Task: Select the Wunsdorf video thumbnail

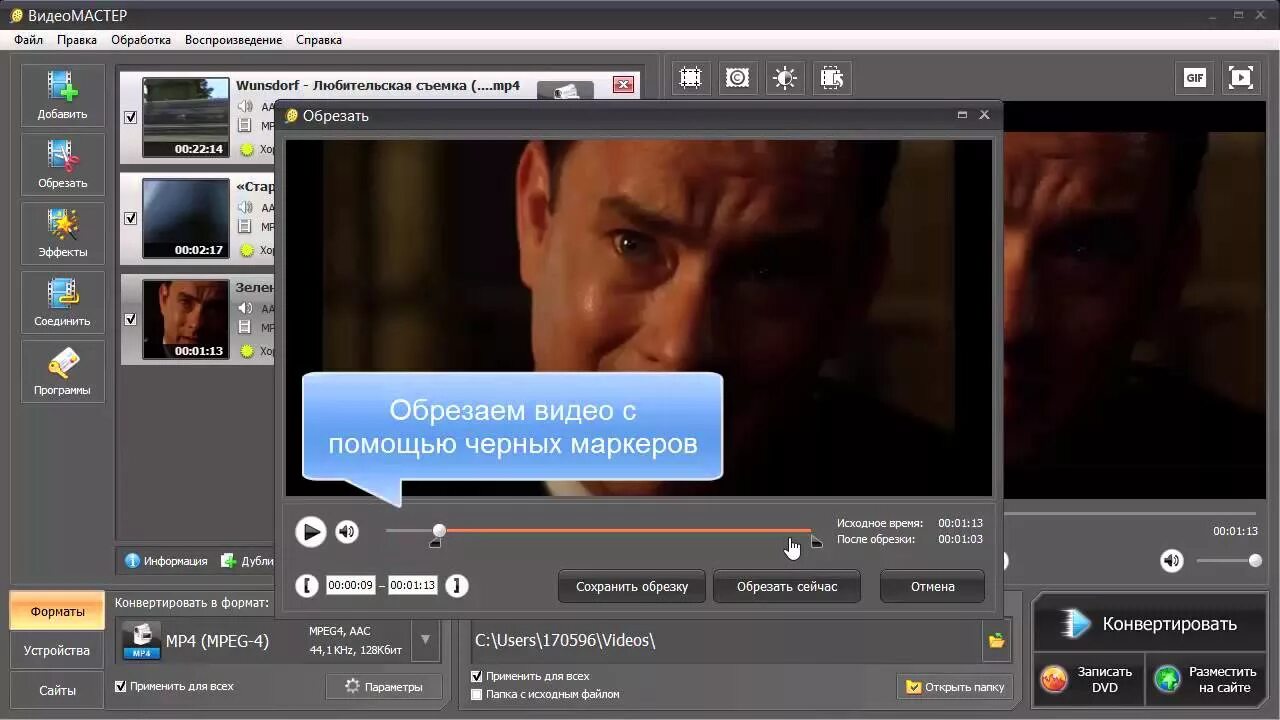Action: tap(185, 117)
